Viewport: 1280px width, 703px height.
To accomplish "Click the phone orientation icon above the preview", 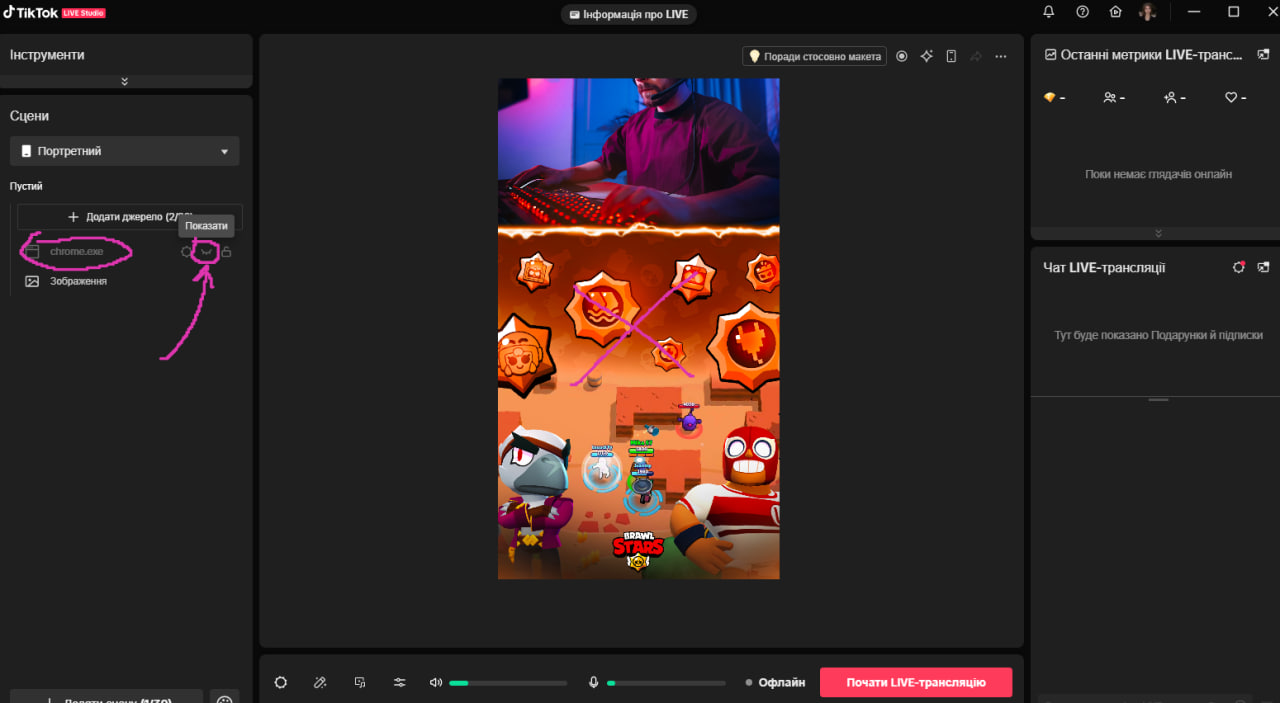I will click(x=952, y=56).
